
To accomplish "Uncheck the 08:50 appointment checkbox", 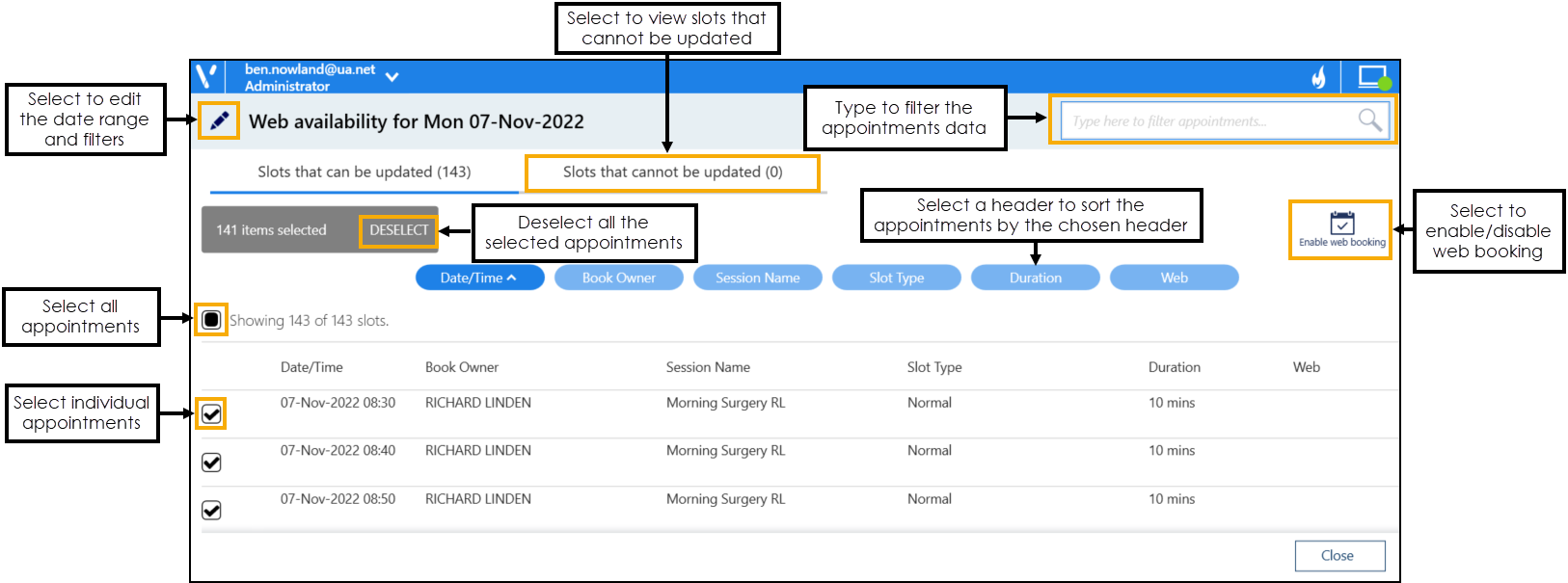I will tap(211, 511).
